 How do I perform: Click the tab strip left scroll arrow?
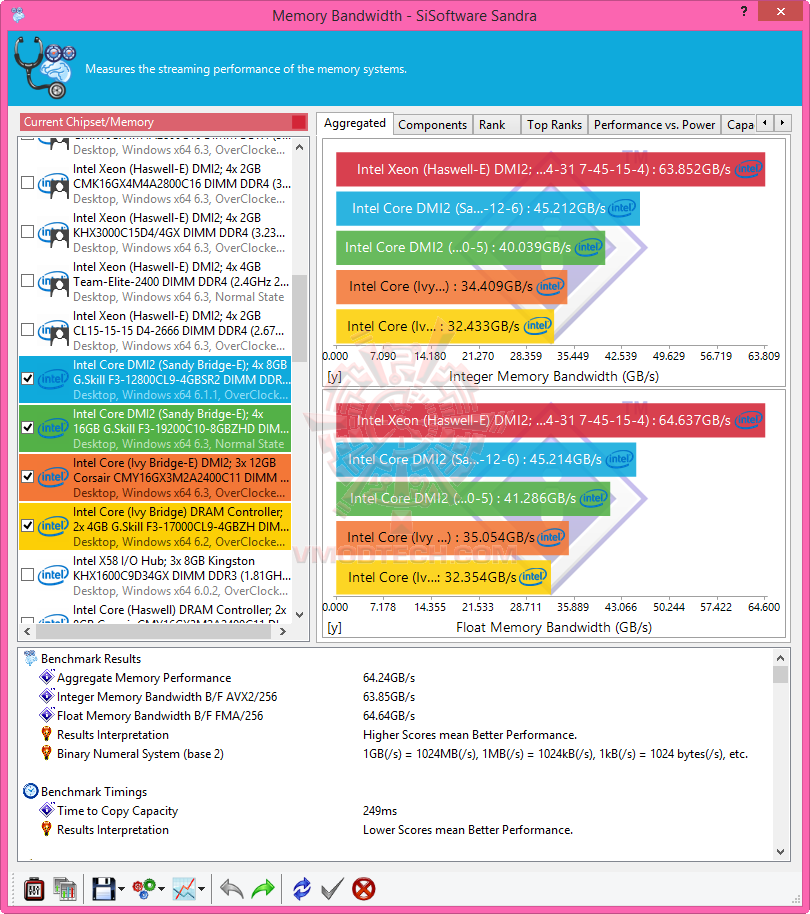[x=765, y=122]
